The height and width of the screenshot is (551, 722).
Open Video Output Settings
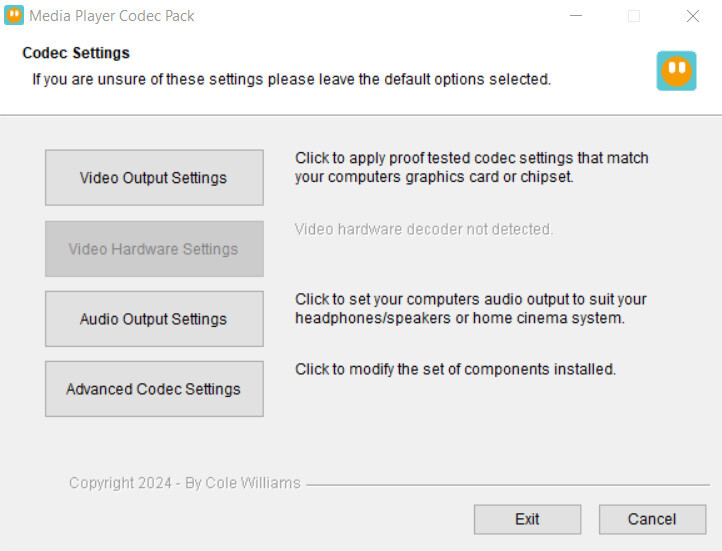click(154, 178)
